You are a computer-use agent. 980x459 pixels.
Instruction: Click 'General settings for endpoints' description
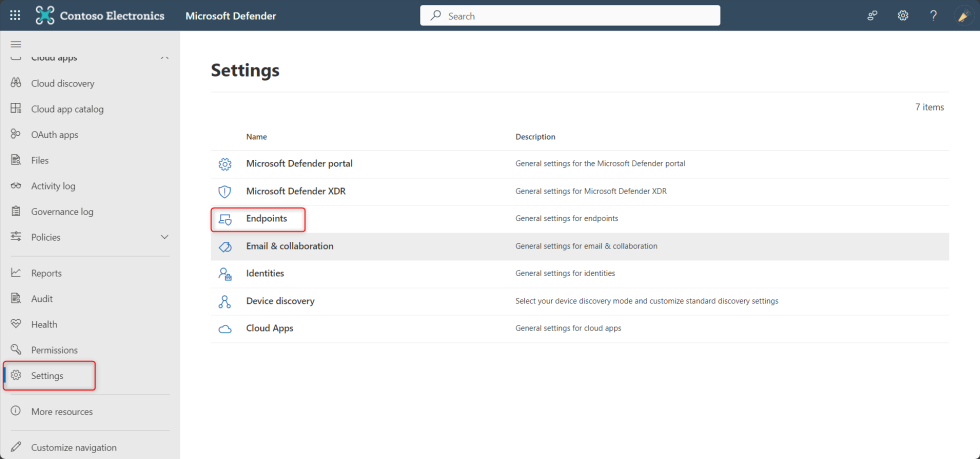[x=567, y=218]
